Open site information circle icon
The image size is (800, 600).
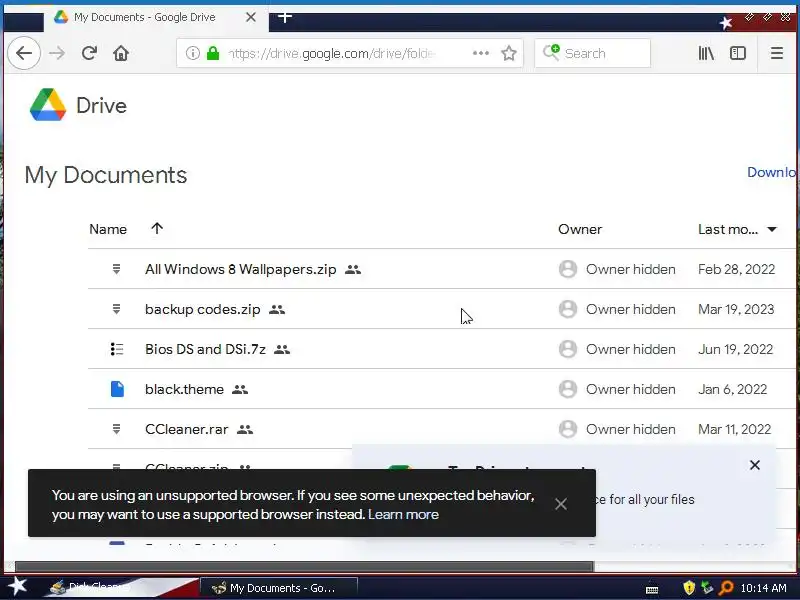(192, 53)
